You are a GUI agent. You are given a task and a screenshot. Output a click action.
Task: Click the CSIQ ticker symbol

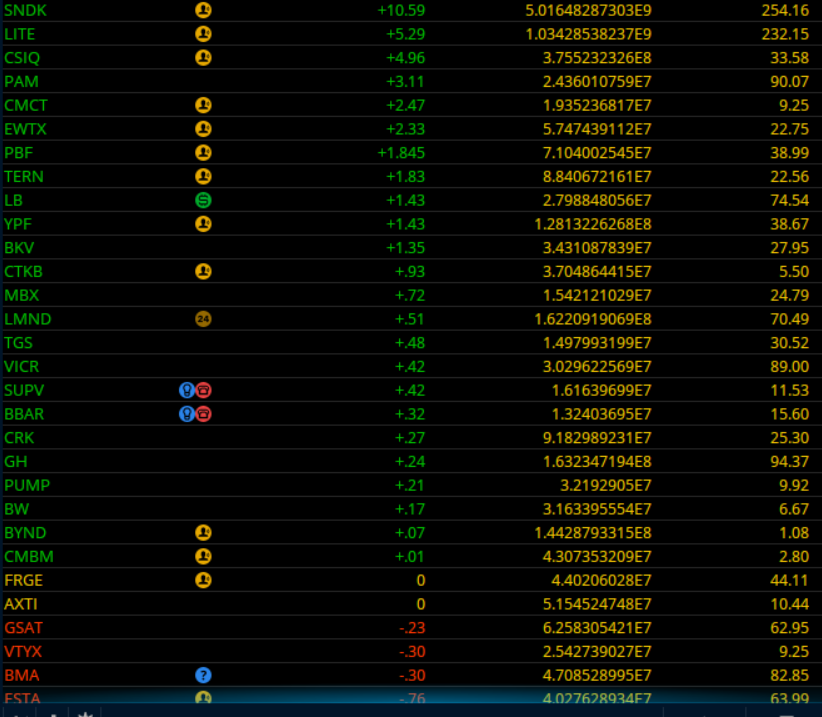tap(22, 58)
